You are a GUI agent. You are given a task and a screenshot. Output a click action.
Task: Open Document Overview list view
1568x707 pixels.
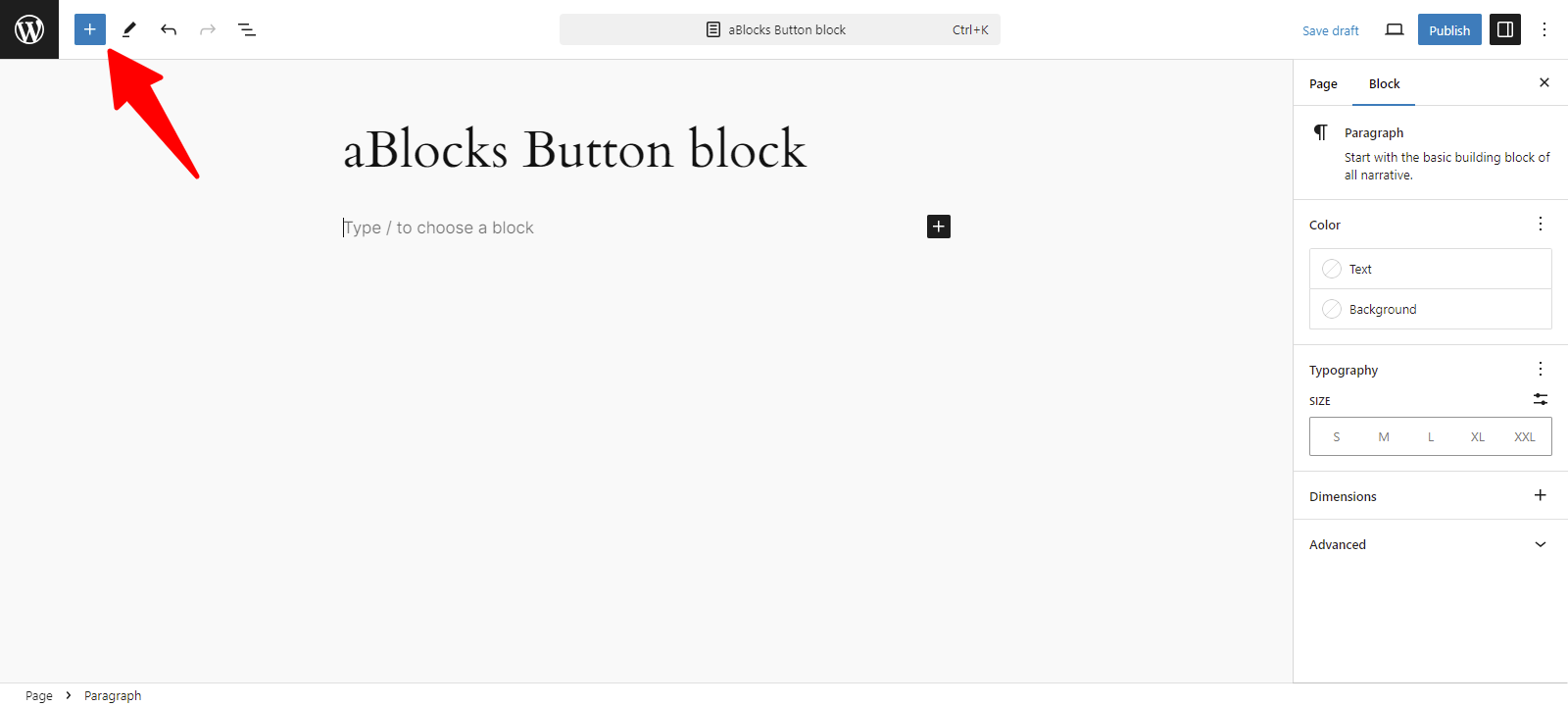pyautogui.click(x=247, y=29)
